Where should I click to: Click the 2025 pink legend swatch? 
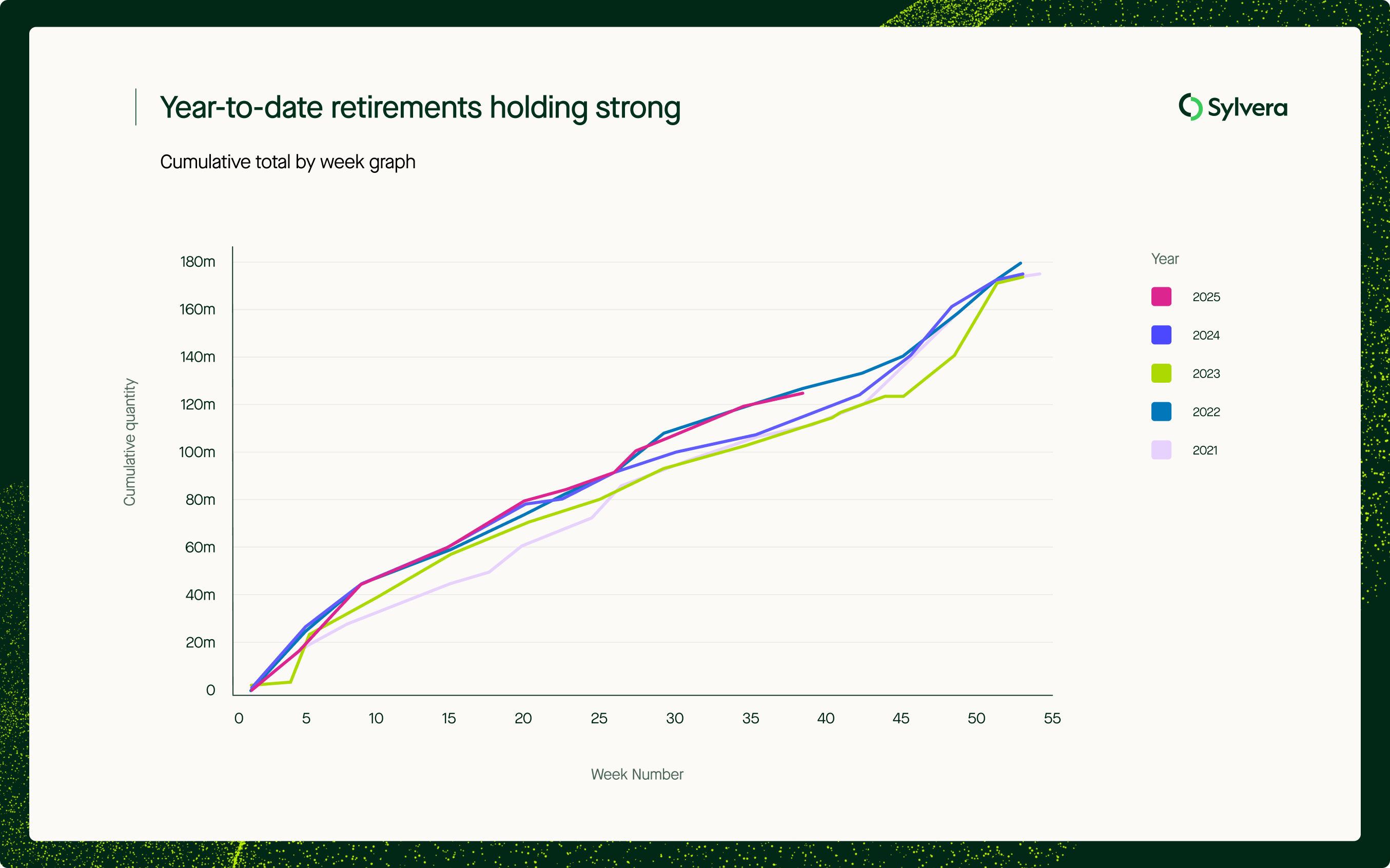tap(1161, 297)
